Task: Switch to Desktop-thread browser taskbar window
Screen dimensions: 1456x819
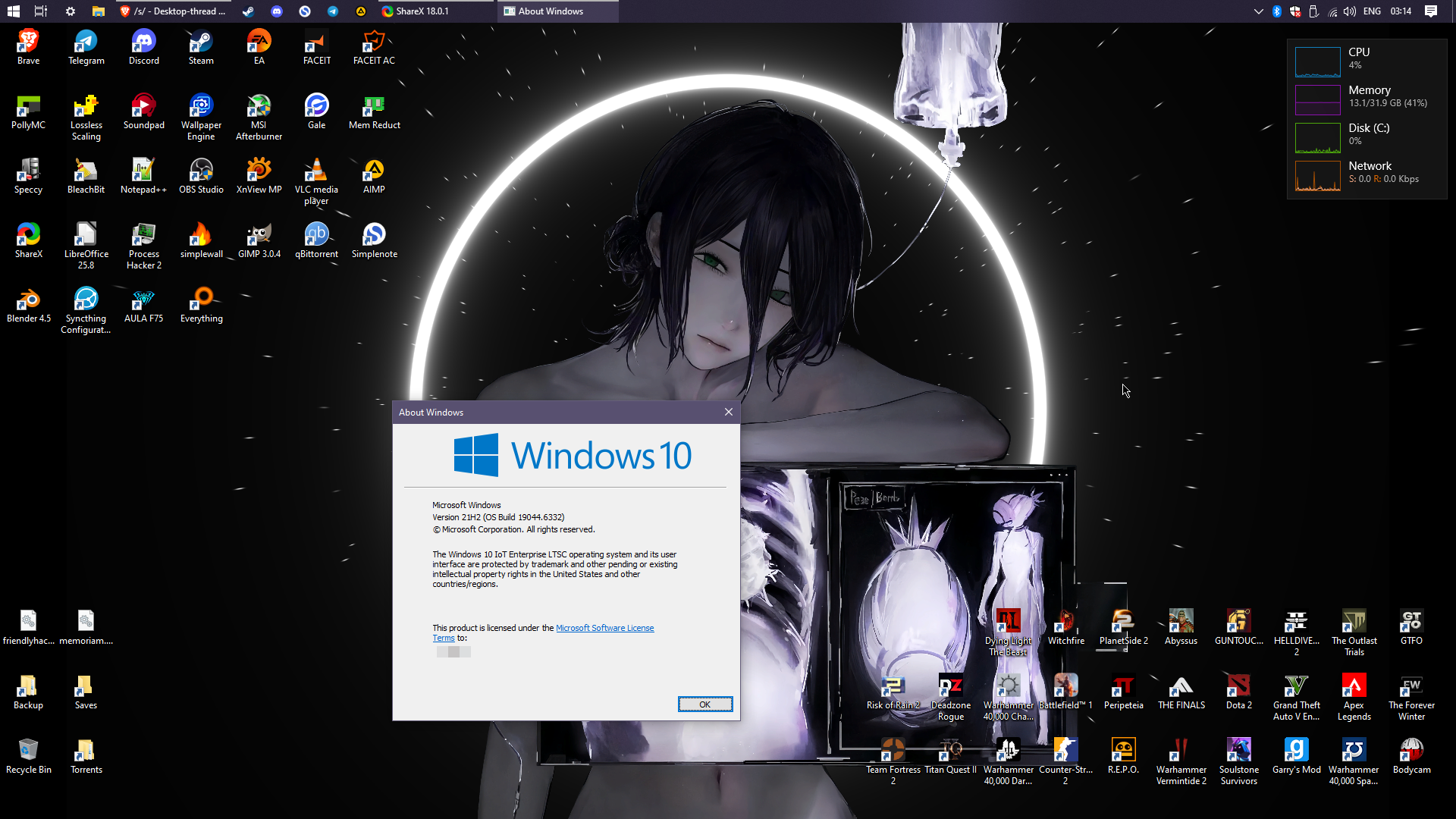Action: point(174,11)
